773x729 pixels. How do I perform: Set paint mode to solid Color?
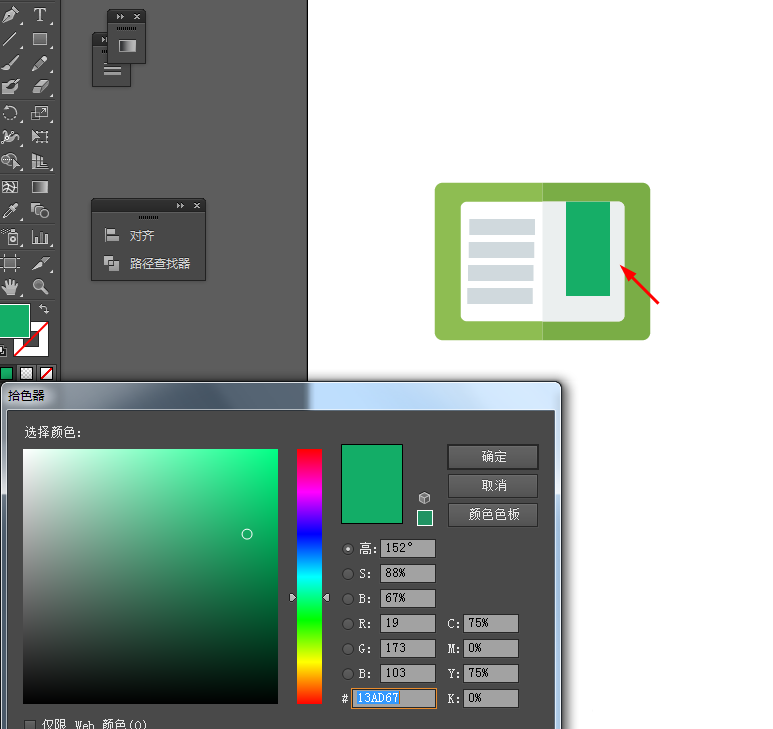(x=7, y=373)
